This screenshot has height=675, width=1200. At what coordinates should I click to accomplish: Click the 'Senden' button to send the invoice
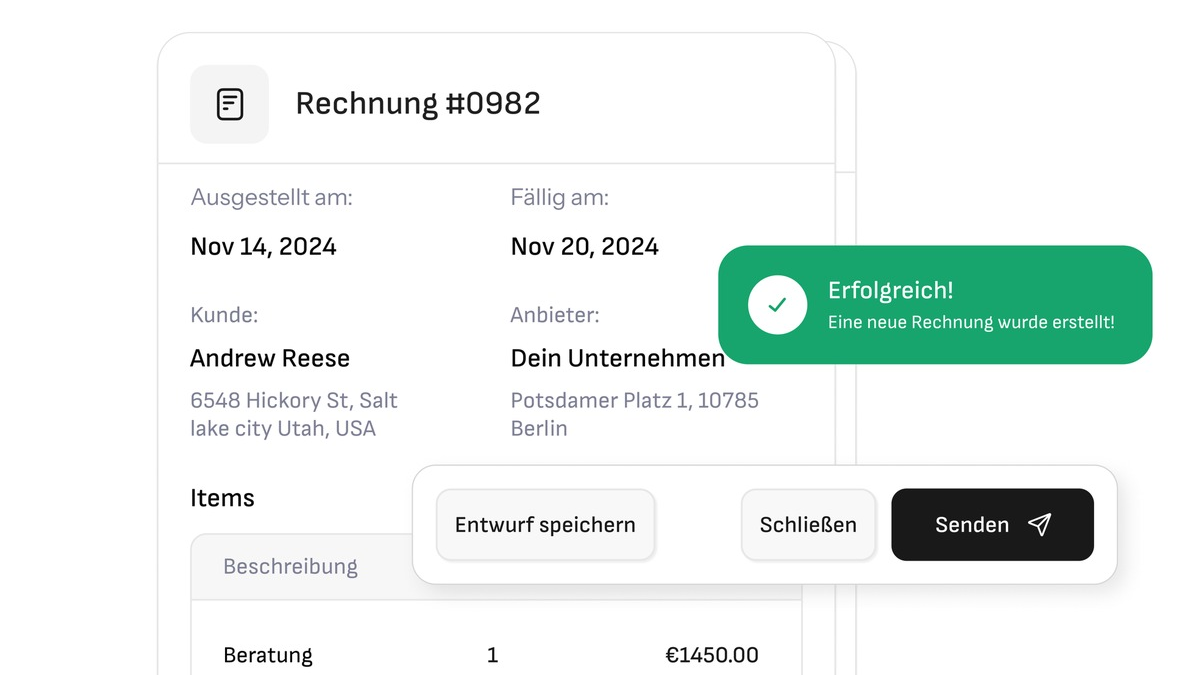[x=991, y=524]
